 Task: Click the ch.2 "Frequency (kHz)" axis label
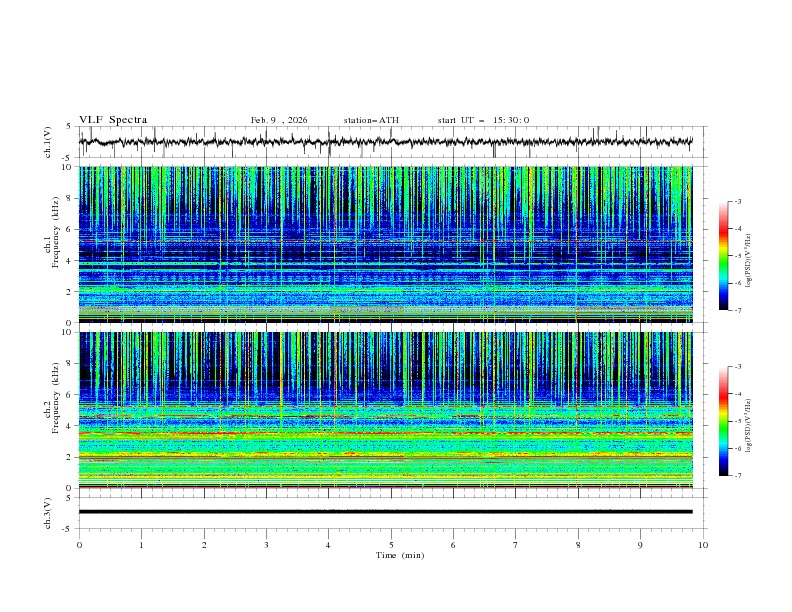coord(56,398)
